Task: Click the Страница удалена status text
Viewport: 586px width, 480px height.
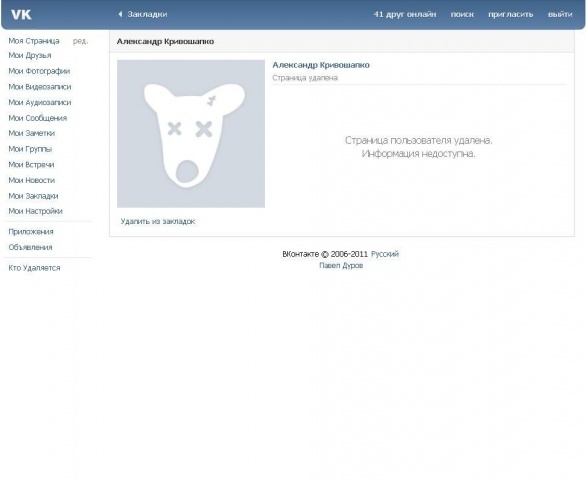Action: coord(305,78)
